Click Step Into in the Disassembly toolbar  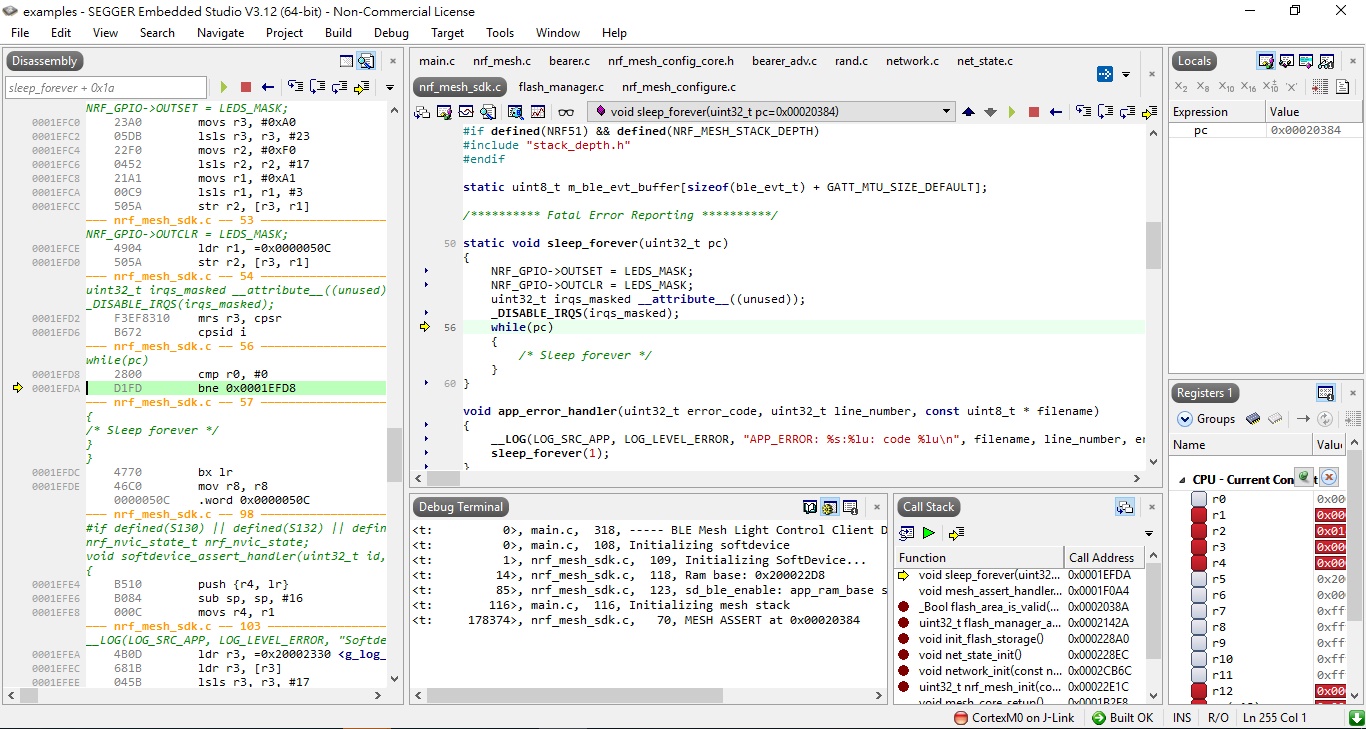(x=295, y=87)
